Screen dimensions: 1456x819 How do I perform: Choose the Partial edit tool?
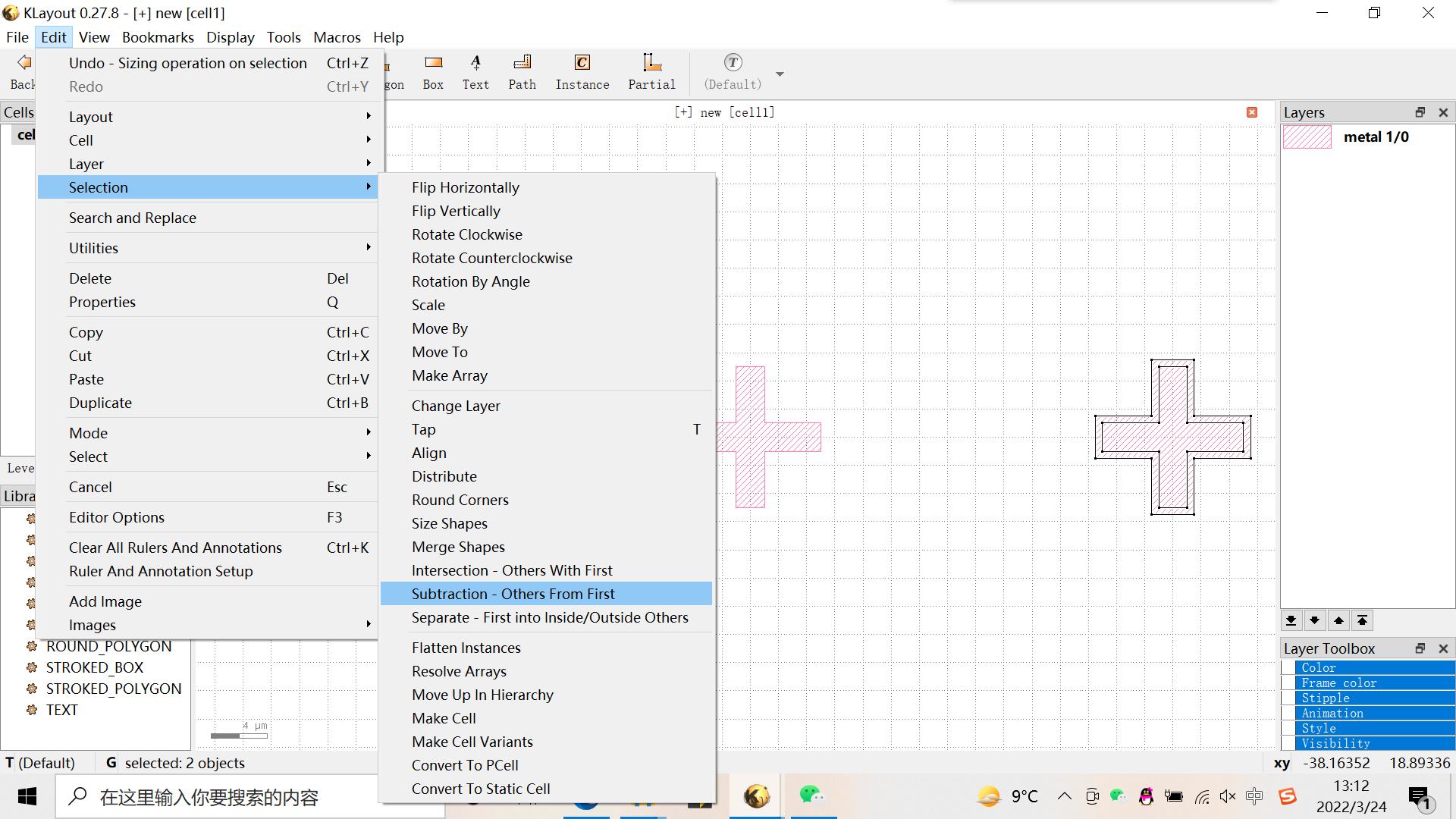click(x=651, y=71)
